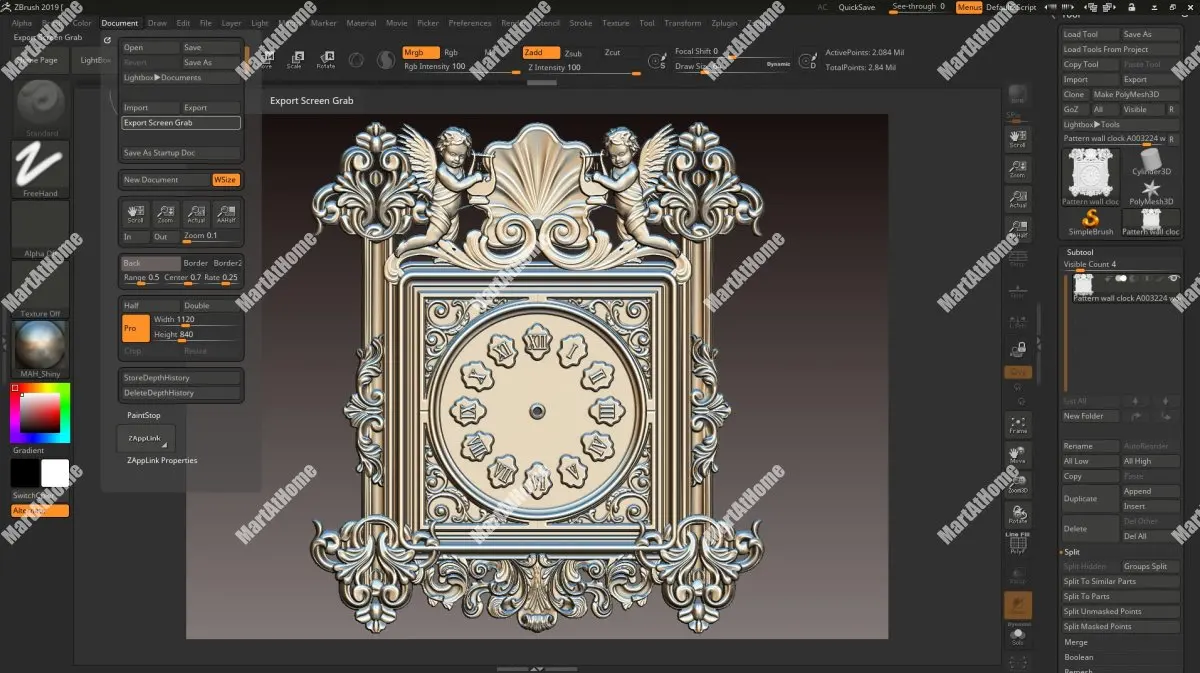1200x673 pixels.
Task: Click the Scale icon in the top toolbar
Action: [x=296, y=60]
